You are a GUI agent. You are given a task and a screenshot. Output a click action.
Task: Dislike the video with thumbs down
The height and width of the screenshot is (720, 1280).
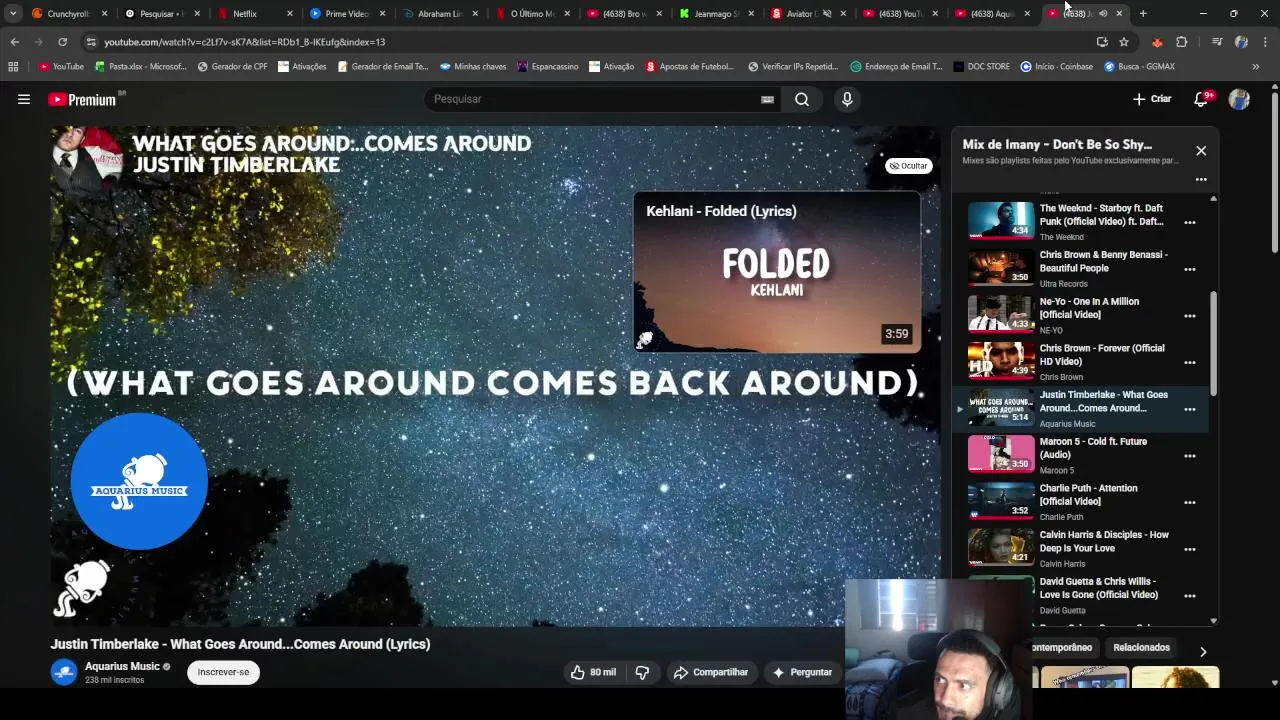tap(642, 672)
